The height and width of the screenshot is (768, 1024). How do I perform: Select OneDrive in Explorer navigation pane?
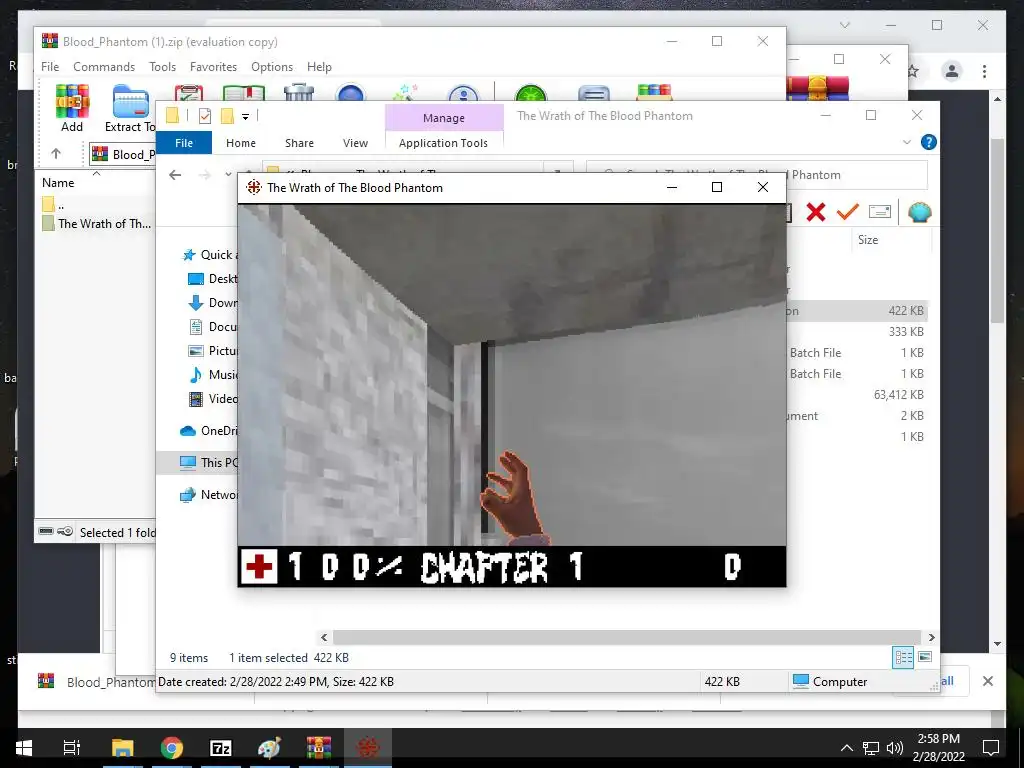tap(209, 431)
